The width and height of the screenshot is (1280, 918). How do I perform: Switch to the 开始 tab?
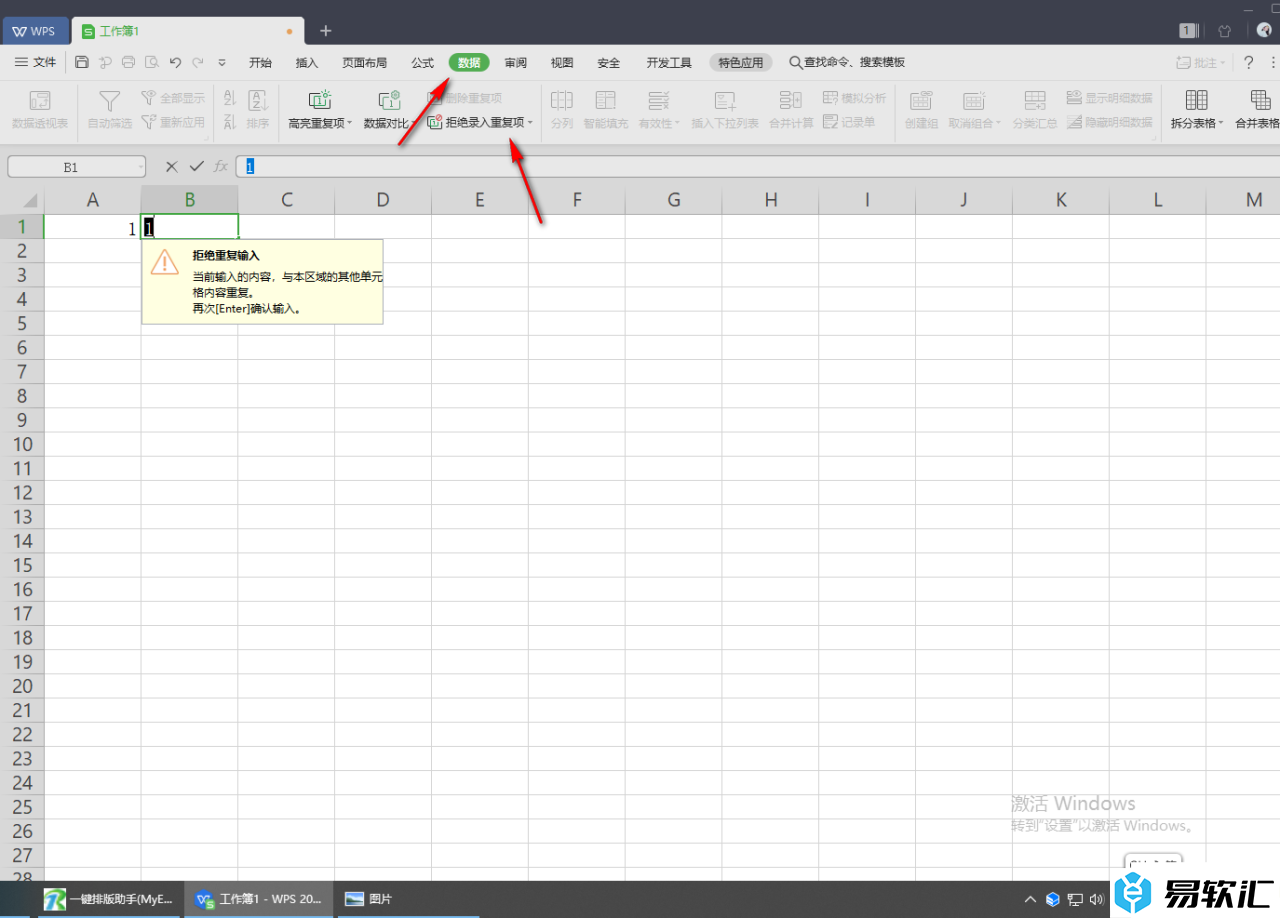260,62
